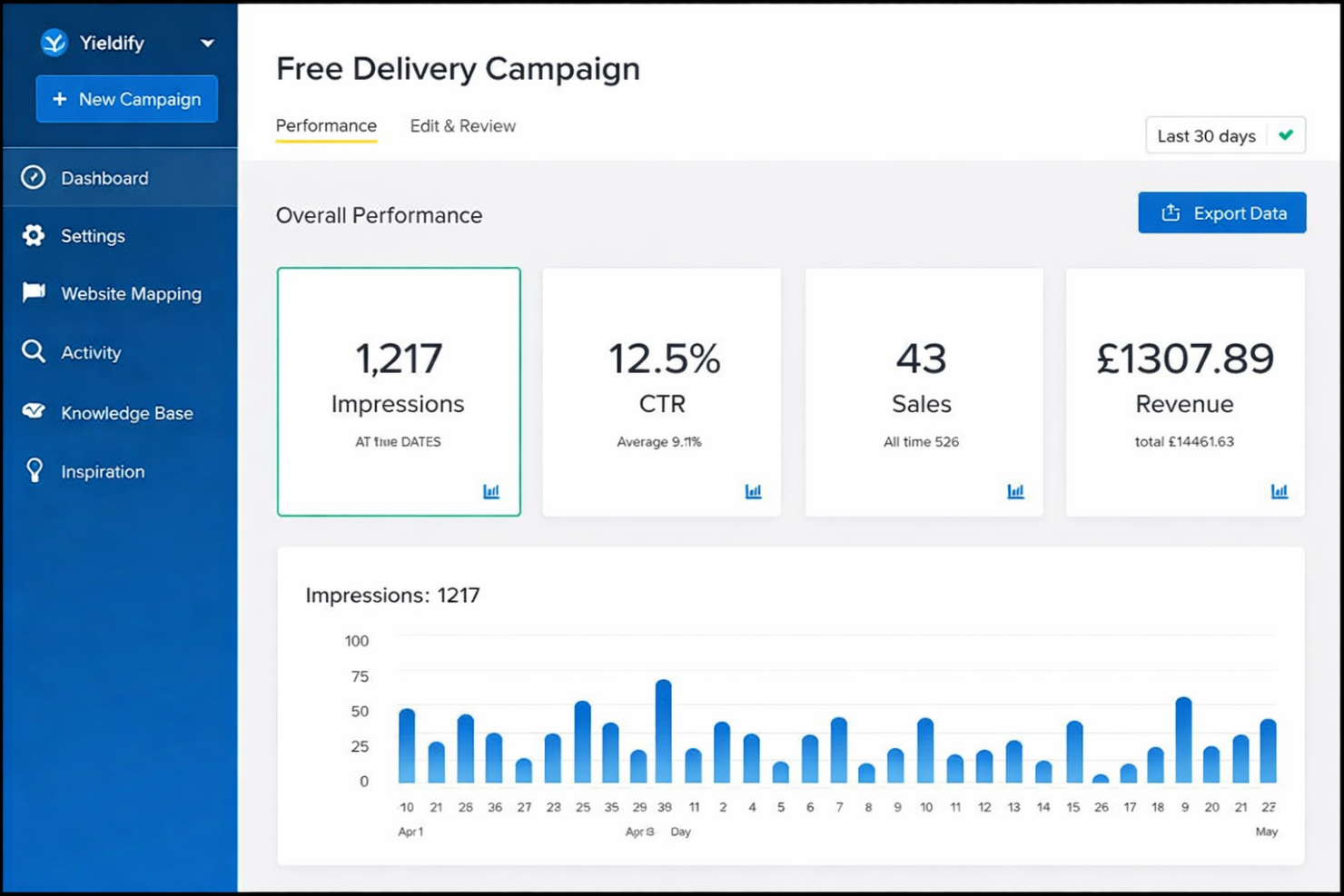
Task: Open the Last 30 days date range selector
Action: click(x=1207, y=135)
